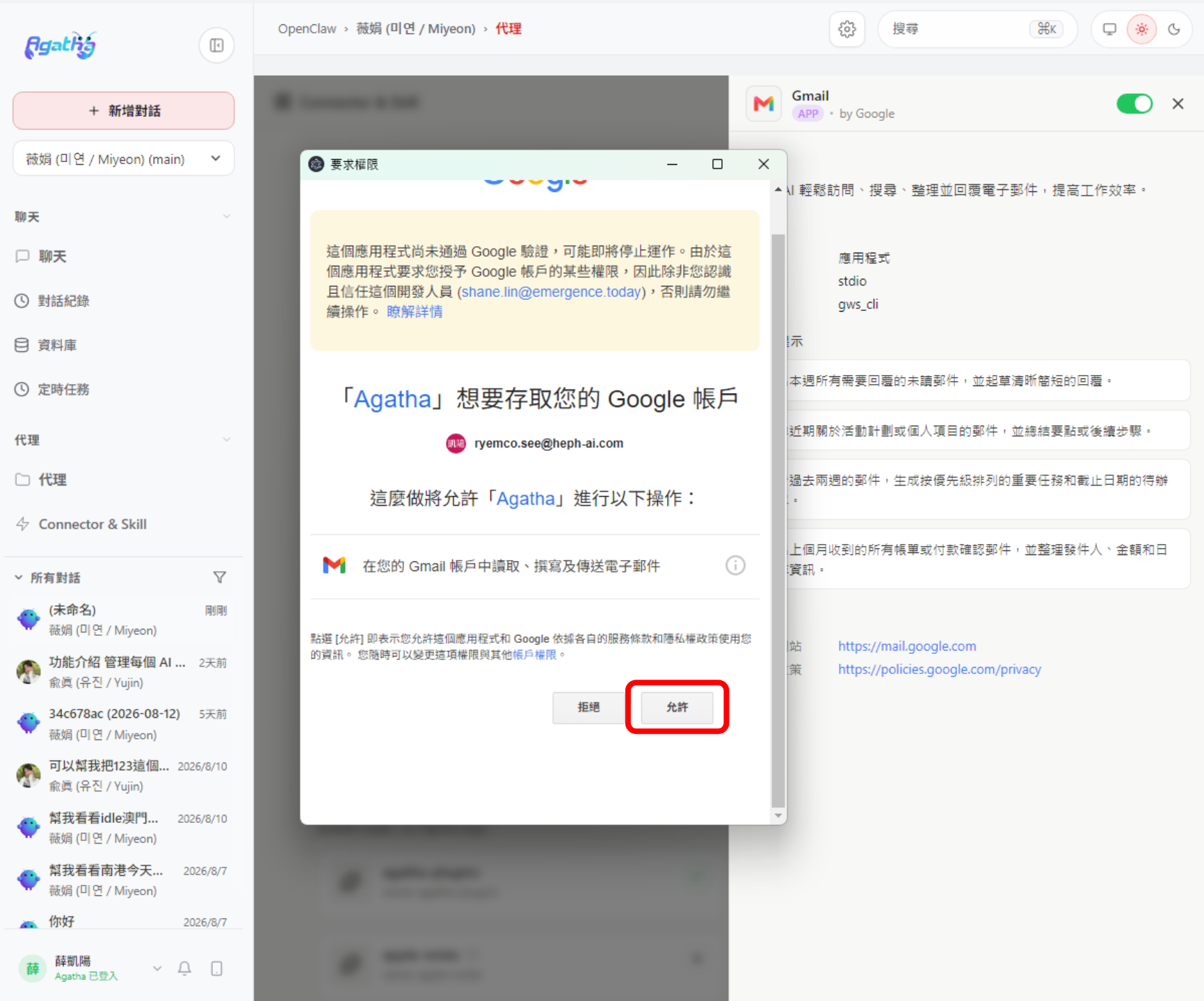This screenshot has width=1204, height=1001.
Task: Start a new conversation with 新增對話
Action: pyautogui.click(x=124, y=111)
